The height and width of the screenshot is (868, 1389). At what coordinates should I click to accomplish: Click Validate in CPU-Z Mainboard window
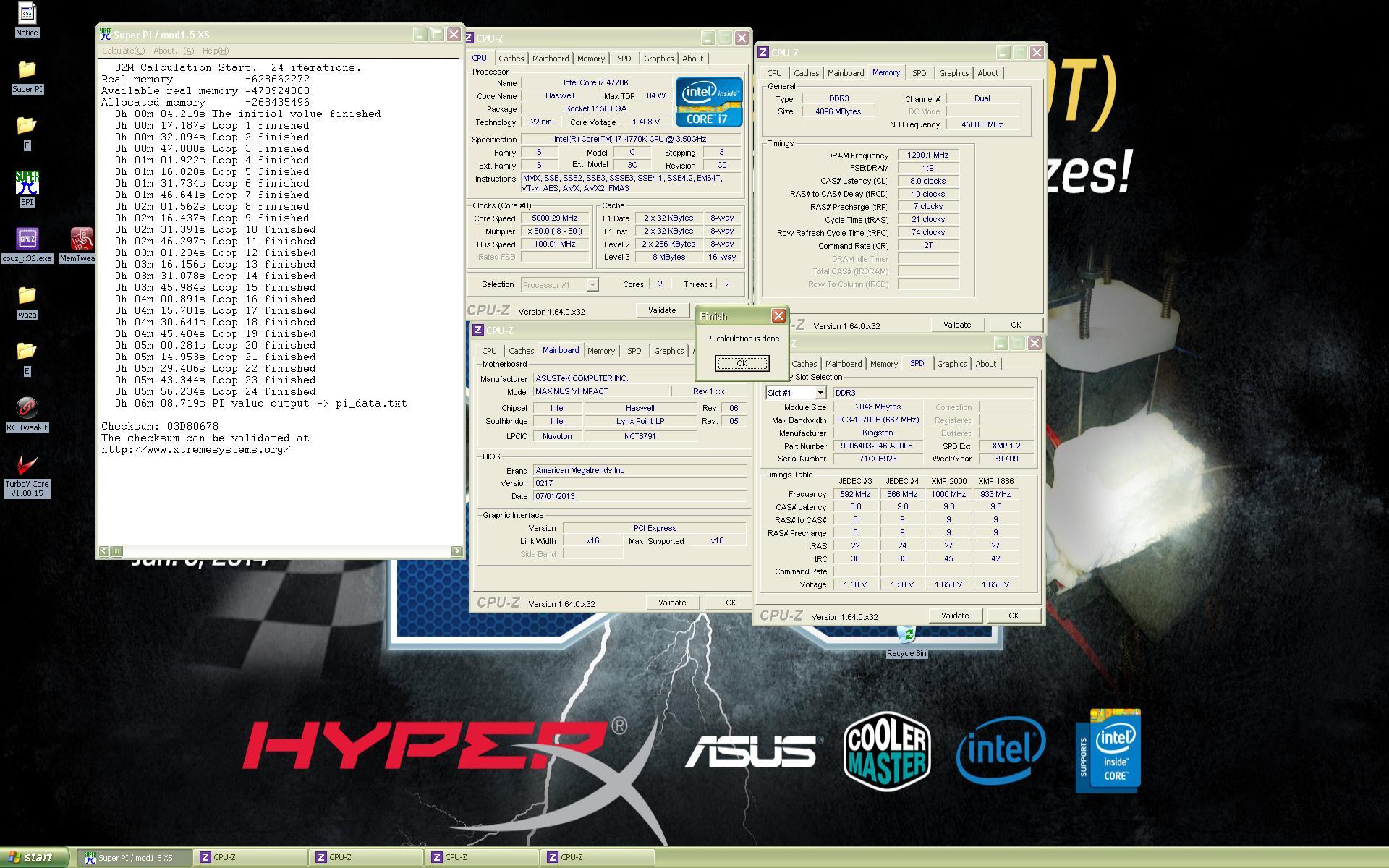pos(671,603)
